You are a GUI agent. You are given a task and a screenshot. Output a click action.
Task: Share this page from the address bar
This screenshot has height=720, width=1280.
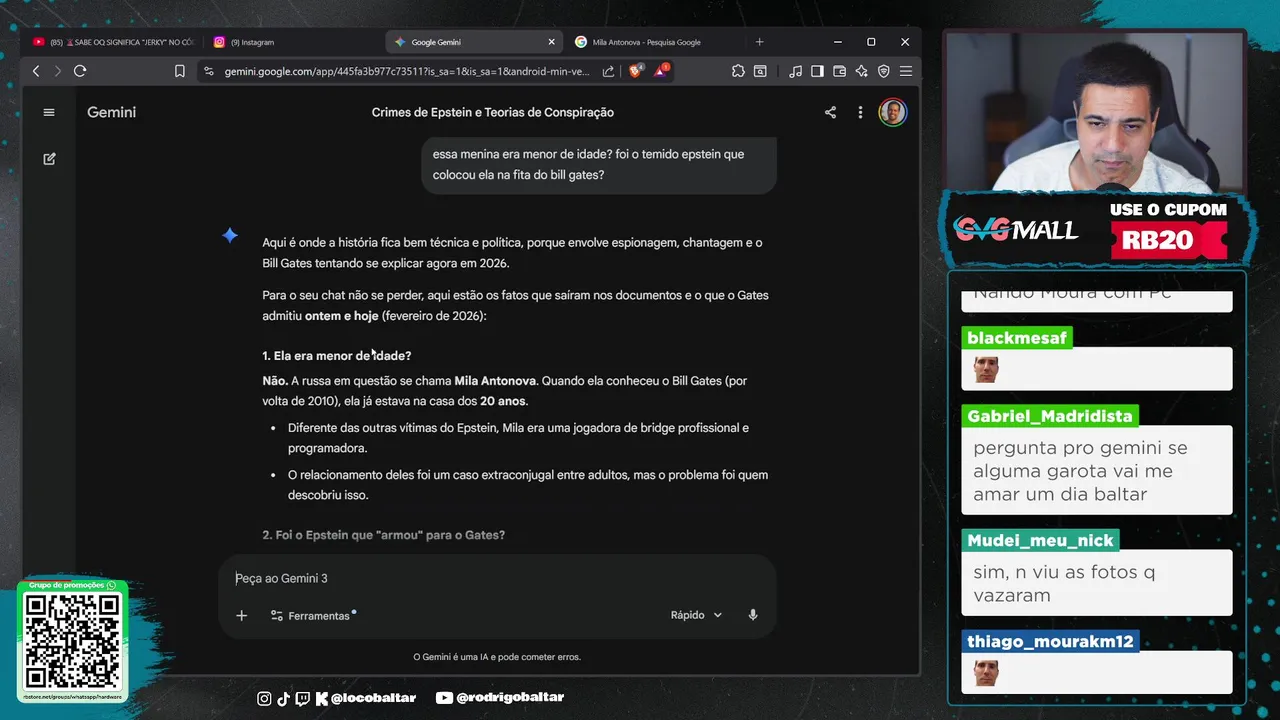coord(608,71)
